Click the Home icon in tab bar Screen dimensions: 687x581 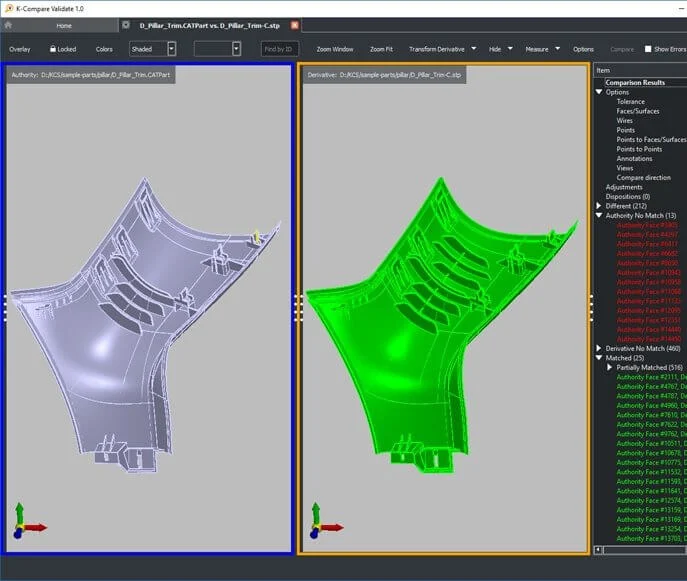[8, 25]
